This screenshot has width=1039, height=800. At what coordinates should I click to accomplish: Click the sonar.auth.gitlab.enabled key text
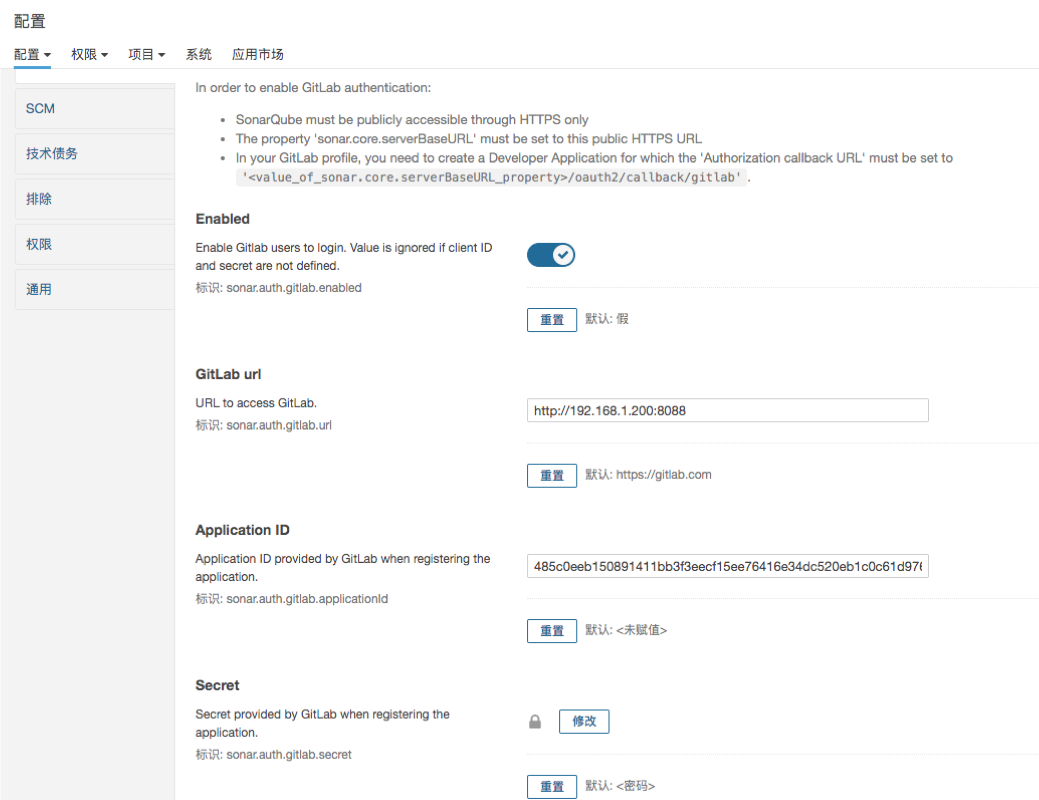(x=294, y=288)
